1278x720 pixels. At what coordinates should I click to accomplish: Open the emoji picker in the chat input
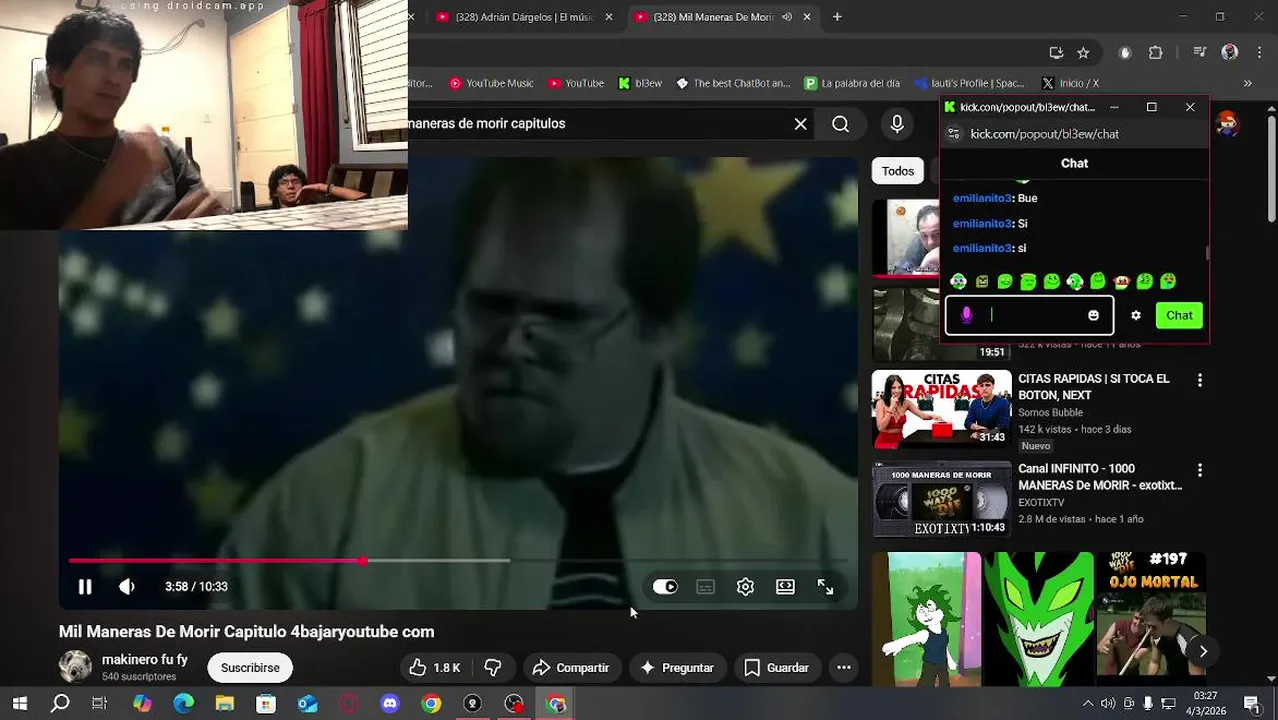point(1093,316)
